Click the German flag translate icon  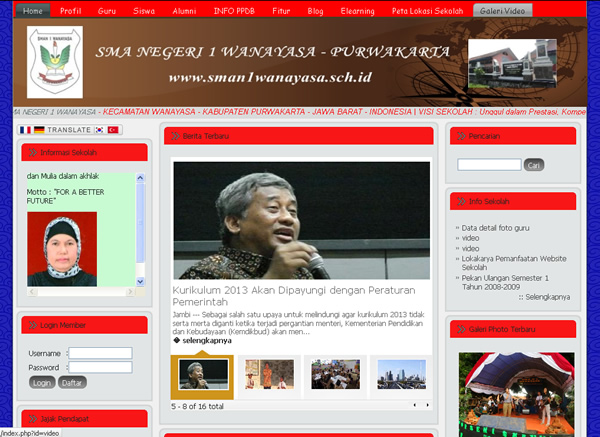tap(39, 130)
